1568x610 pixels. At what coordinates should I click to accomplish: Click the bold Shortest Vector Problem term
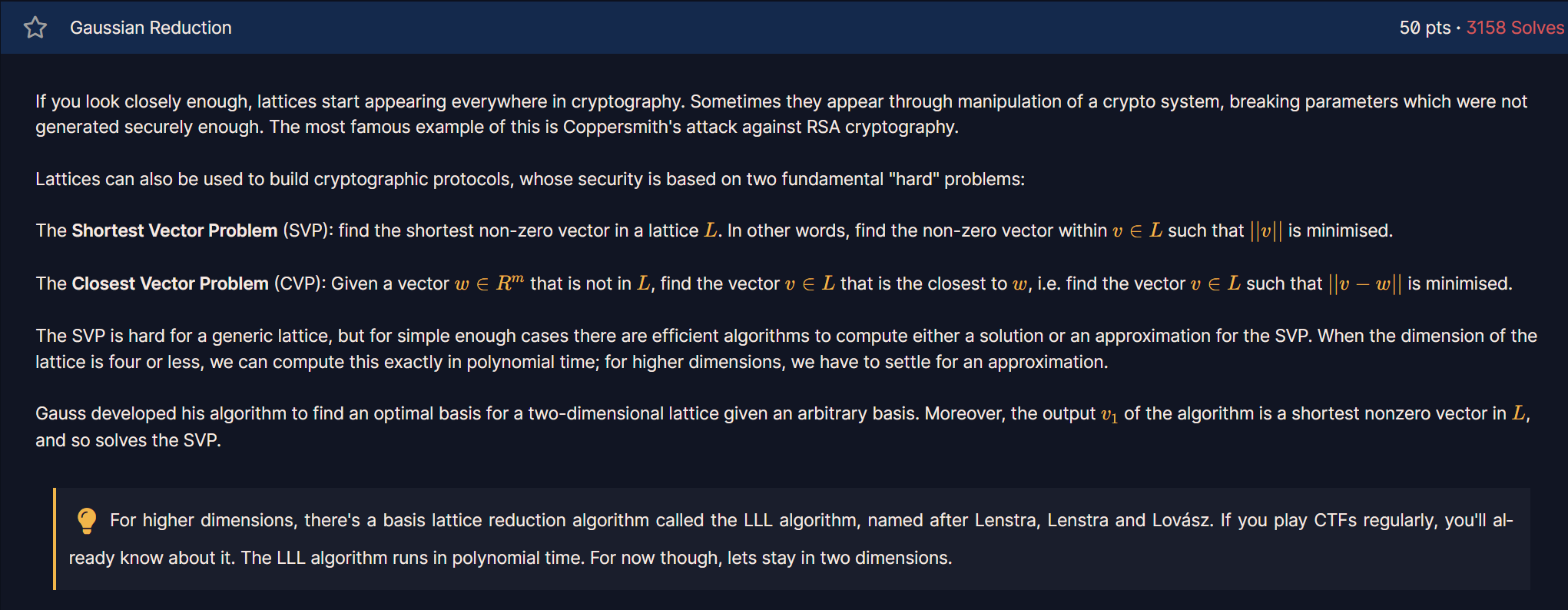click(174, 230)
